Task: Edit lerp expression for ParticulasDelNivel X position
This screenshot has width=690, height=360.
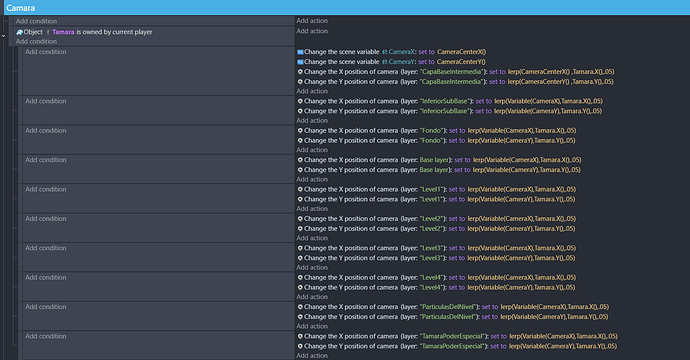Action: pos(555,307)
